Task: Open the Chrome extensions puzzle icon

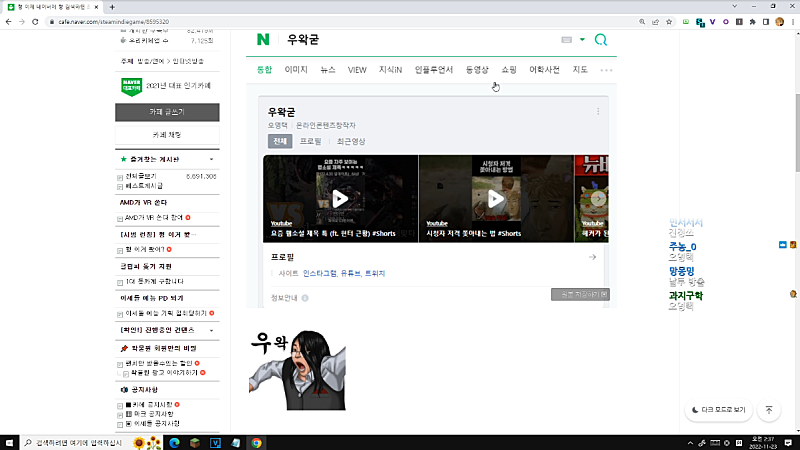Action: (x=753, y=22)
